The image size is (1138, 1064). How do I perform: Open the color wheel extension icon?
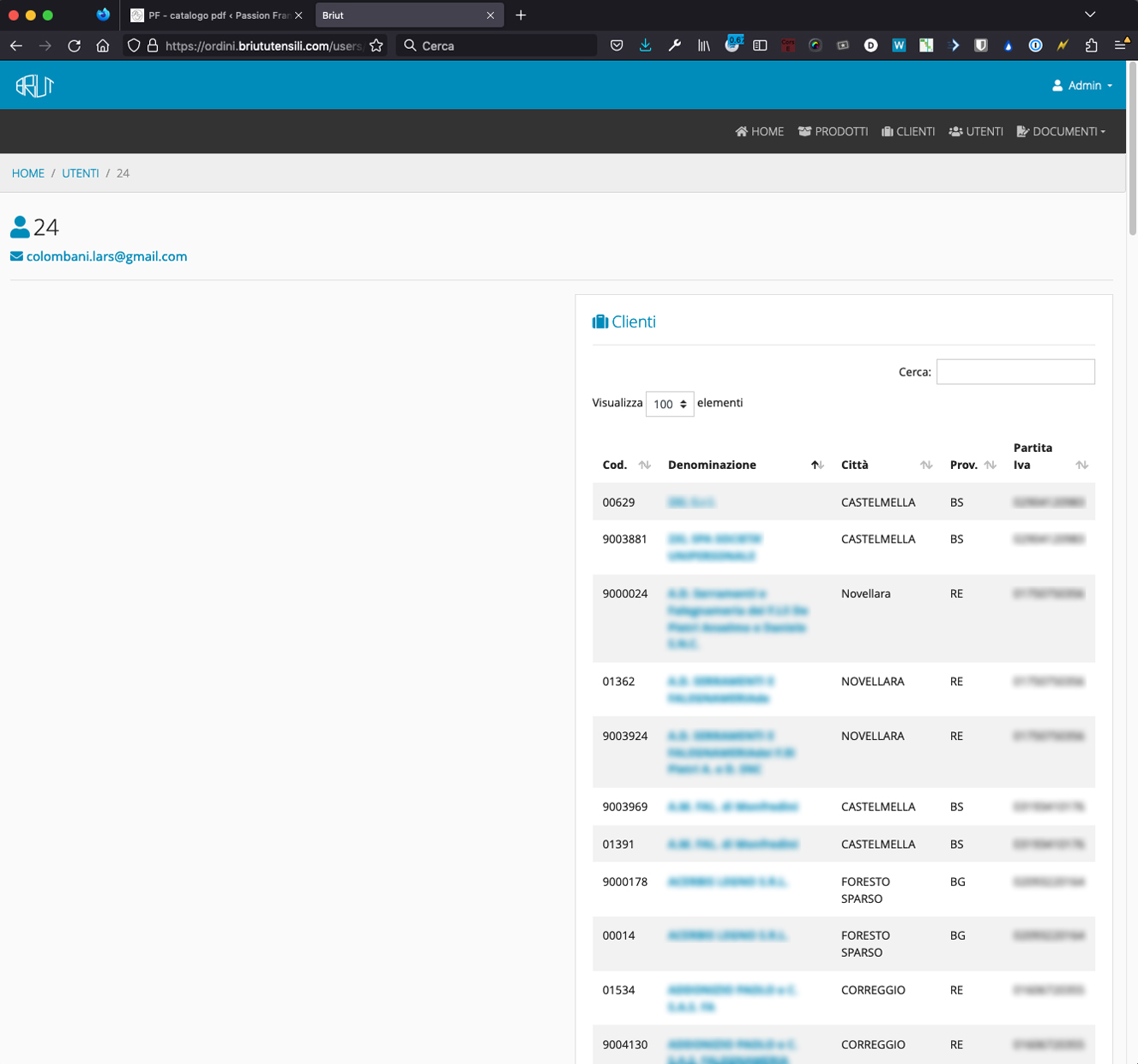click(816, 45)
